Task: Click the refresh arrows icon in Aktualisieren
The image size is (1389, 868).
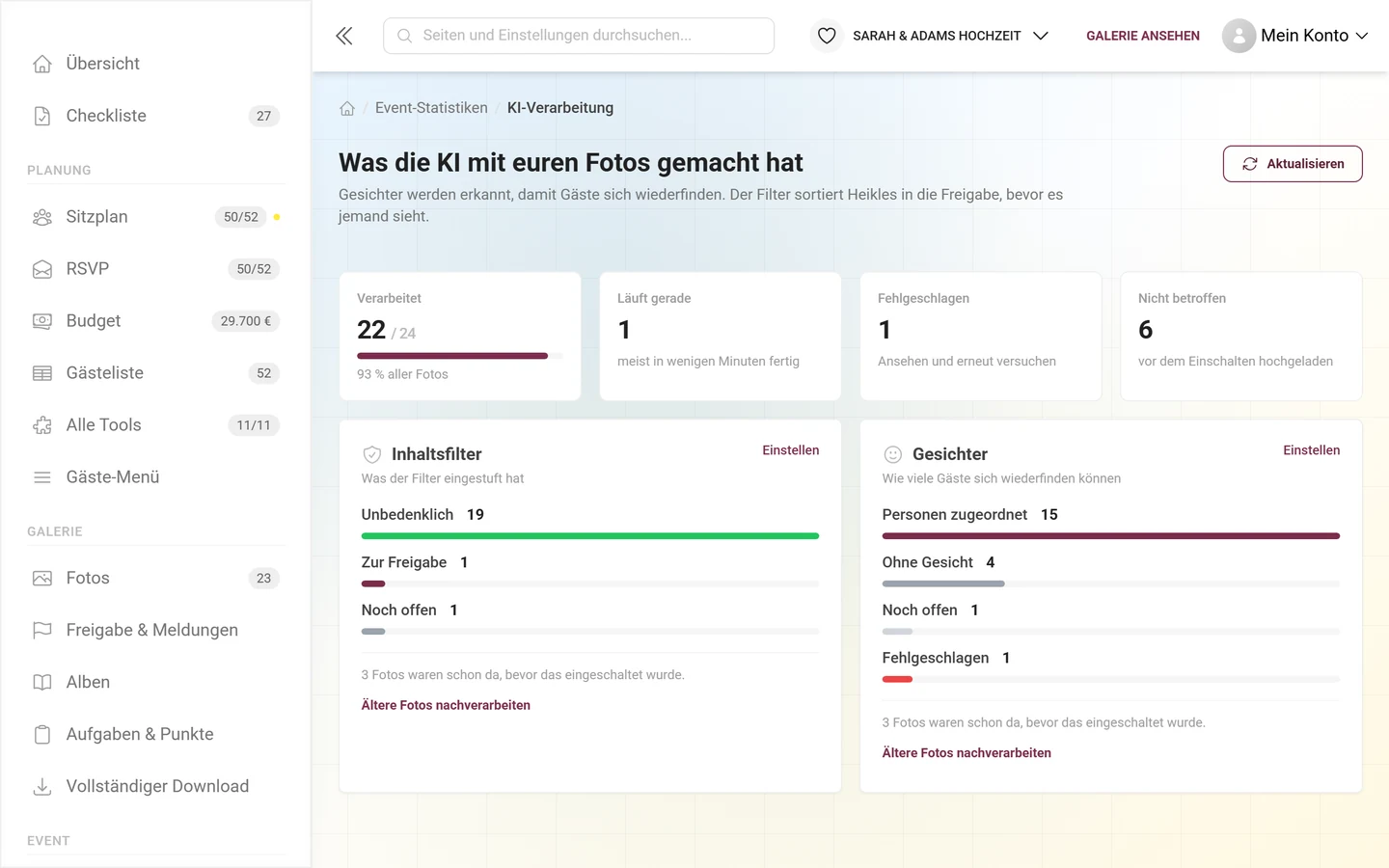Action: tap(1250, 164)
